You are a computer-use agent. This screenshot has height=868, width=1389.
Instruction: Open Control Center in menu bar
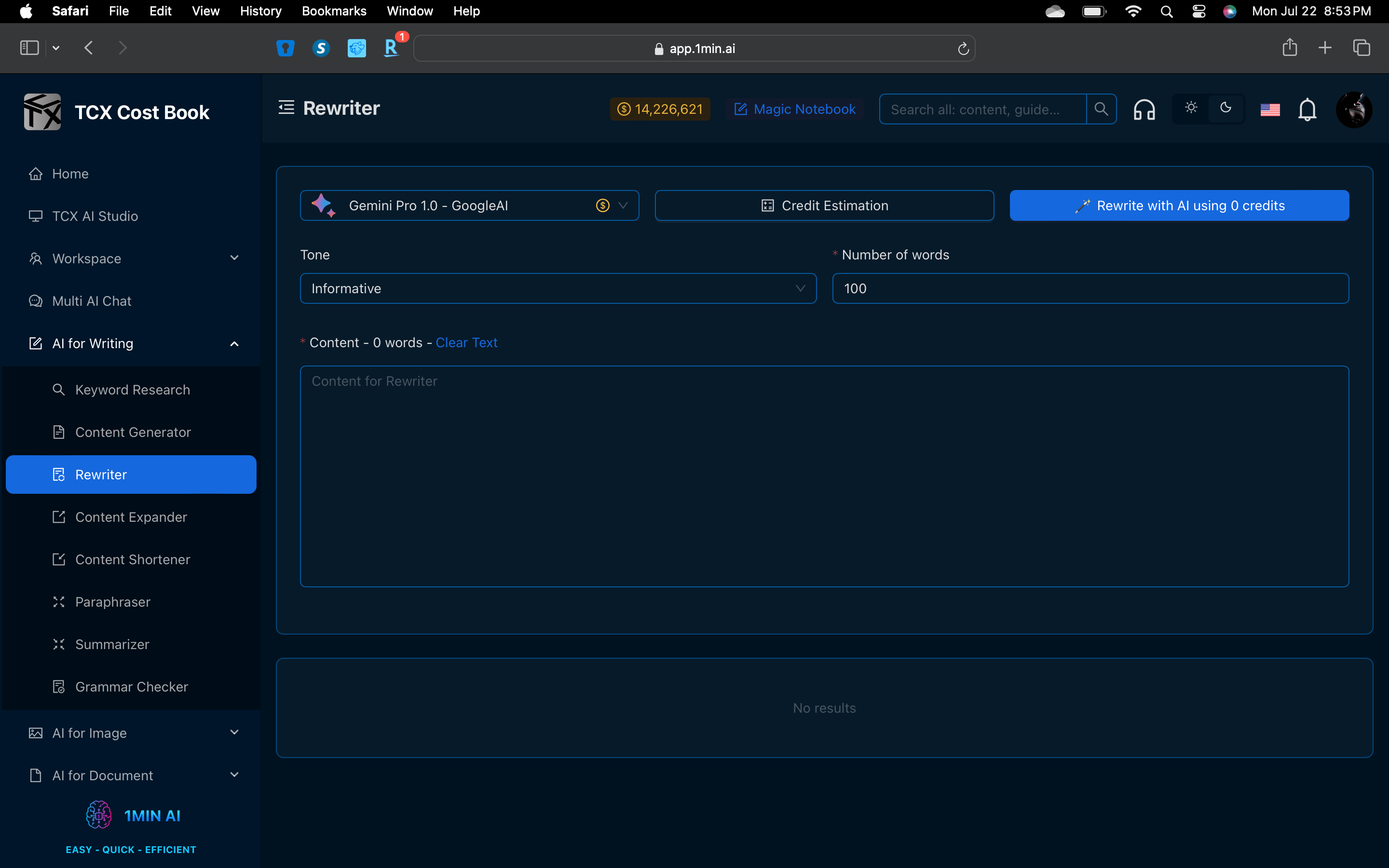pos(1198,12)
